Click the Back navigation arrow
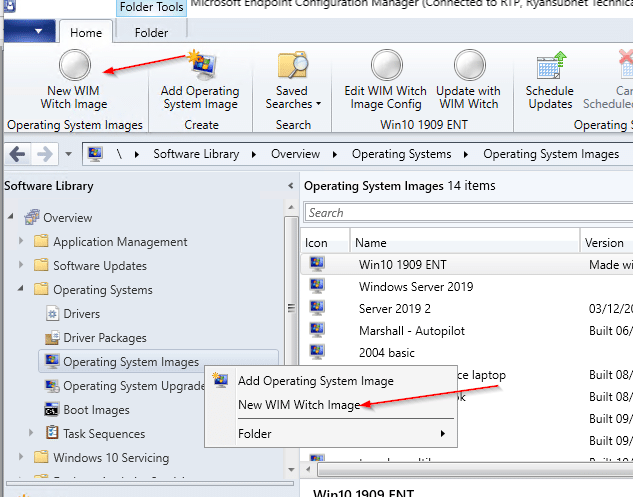Screen dimensions: 633x497 click(x=17, y=154)
